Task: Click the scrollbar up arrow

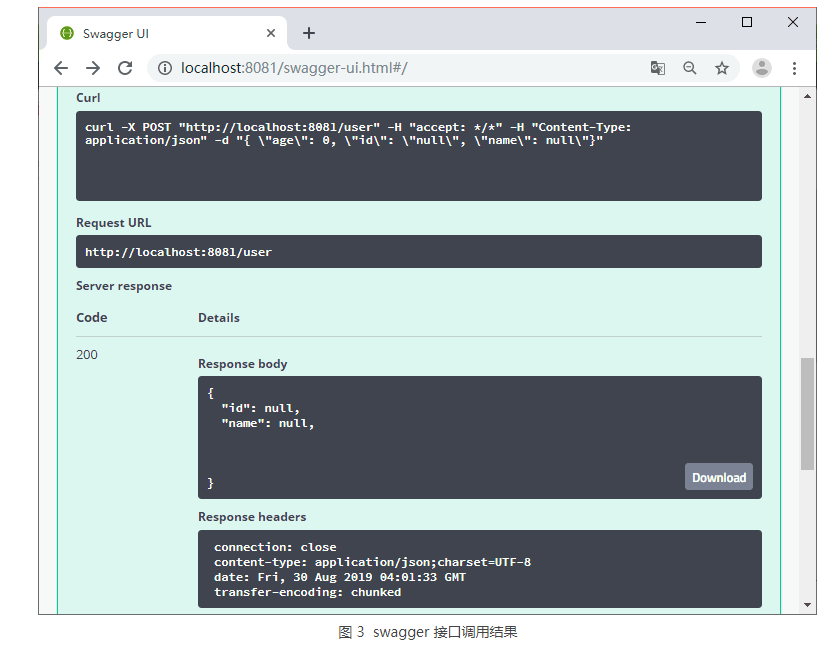Action: coord(807,96)
